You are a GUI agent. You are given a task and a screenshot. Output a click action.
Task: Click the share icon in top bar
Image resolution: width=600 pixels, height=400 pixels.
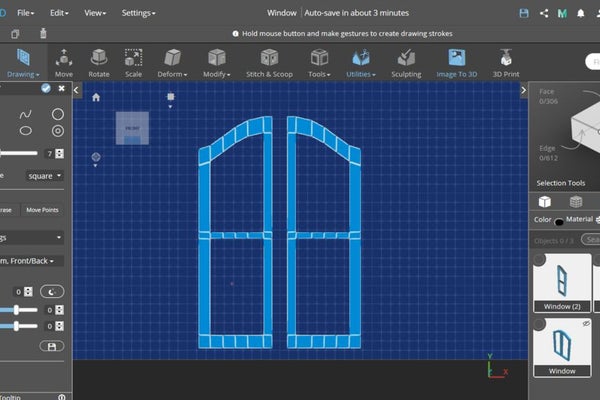[x=544, y=13]
